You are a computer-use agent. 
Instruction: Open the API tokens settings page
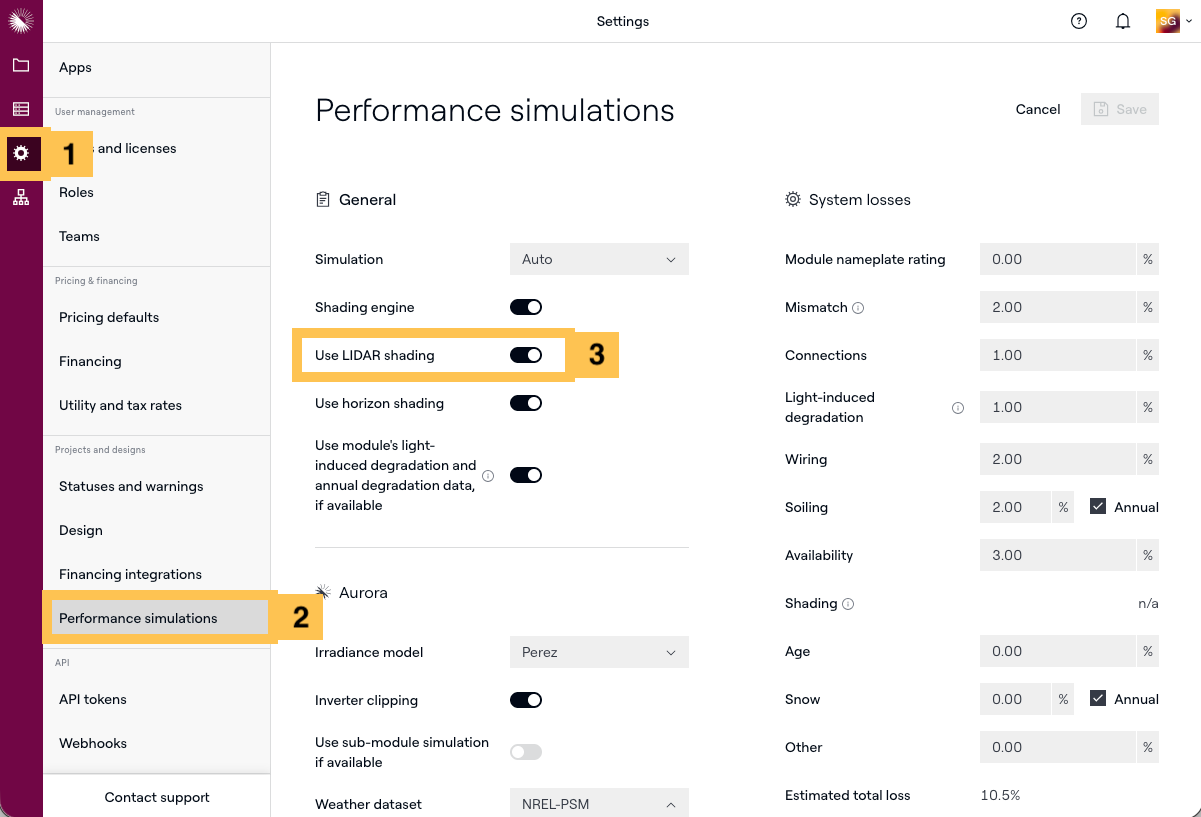(x=93, y=699)
